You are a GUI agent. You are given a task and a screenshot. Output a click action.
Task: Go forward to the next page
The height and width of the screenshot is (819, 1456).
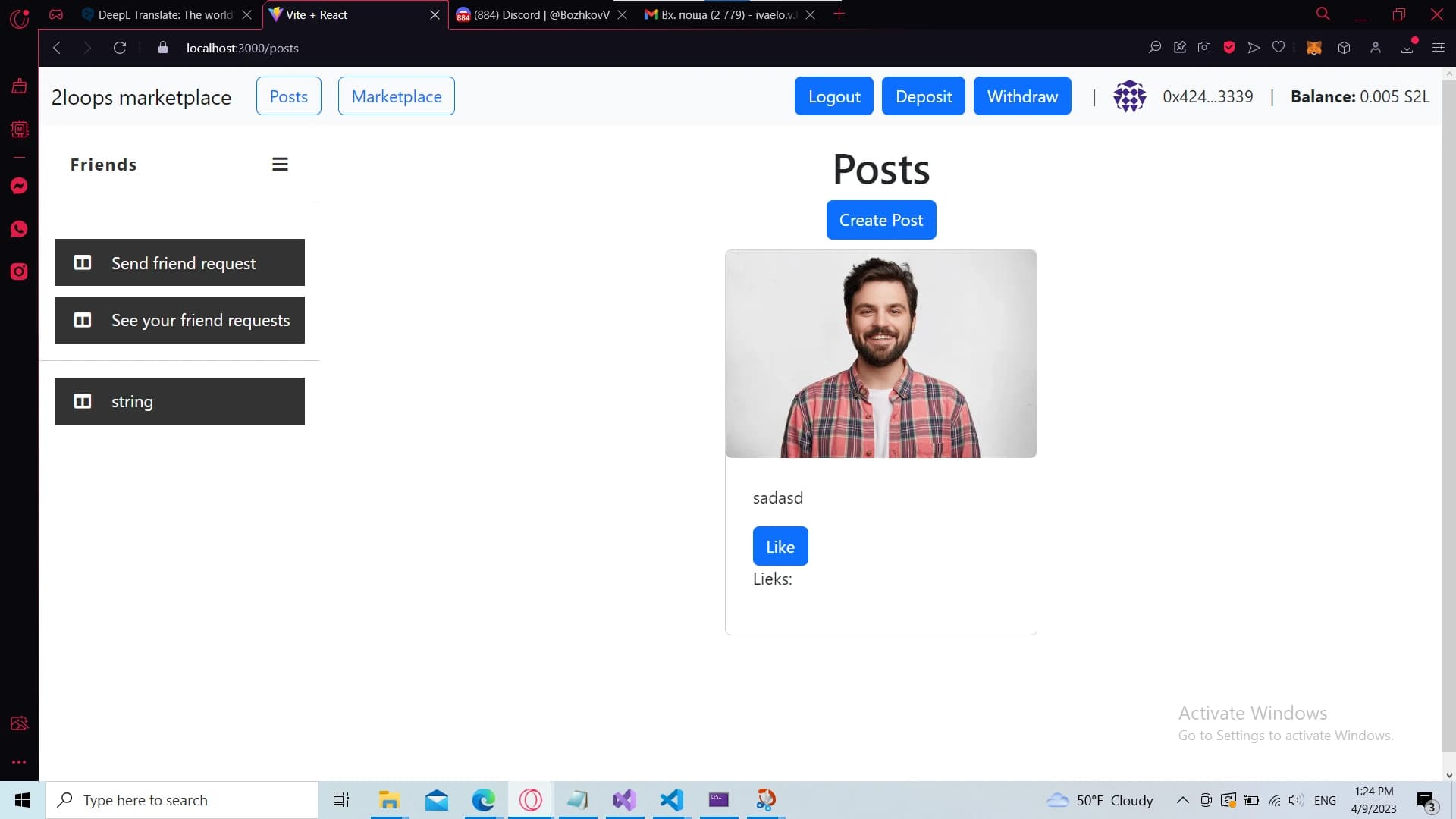point(87,48)
